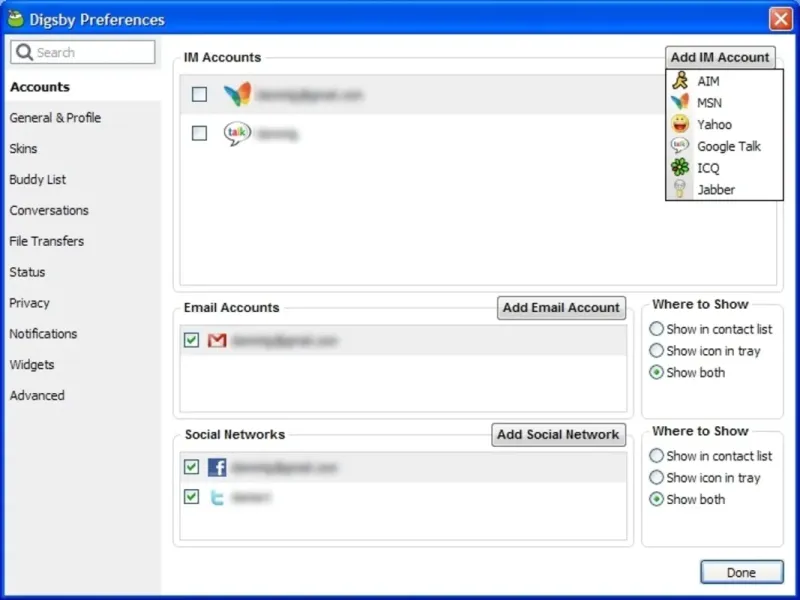Image resolution: width=800 pixels, height=600 pixels.
Task: Choose MSN from the account menu
Action: [x=724, y=103]
